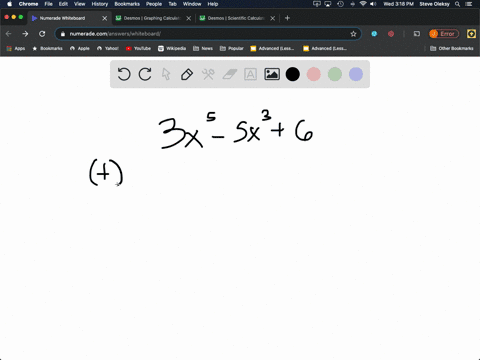480x360 pixels.
Task: Open the People menu
Action: tap(154, 4)
